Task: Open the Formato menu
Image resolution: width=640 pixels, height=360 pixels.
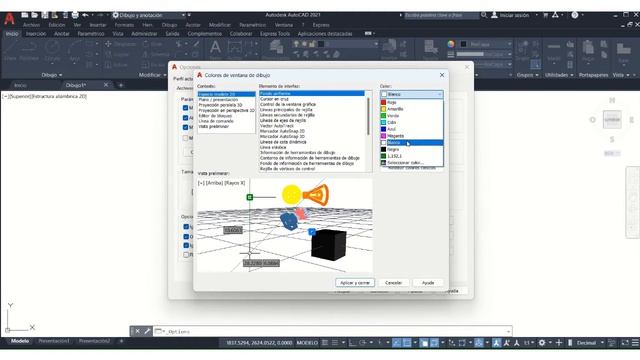Action: coord(124,25)
